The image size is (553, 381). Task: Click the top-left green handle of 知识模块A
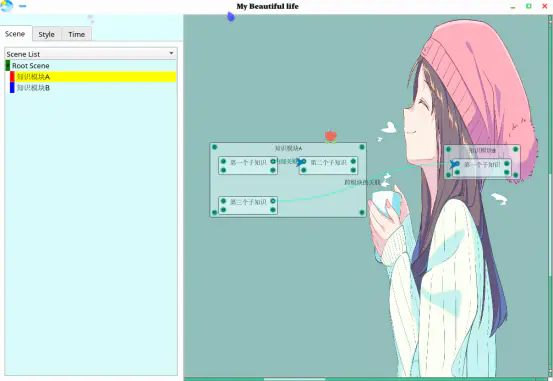click(214, 147)
